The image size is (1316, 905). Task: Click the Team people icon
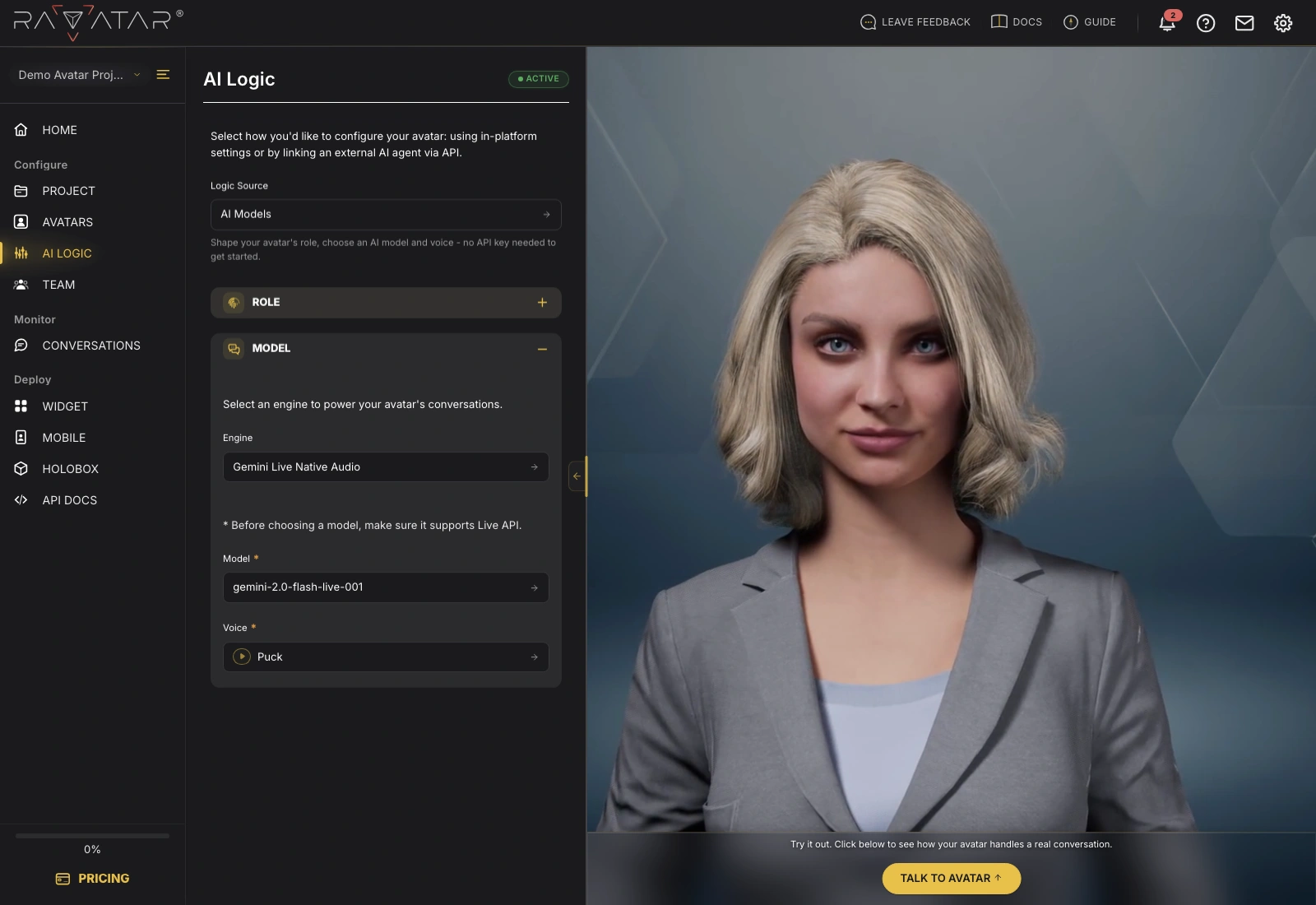(x=21, y=285)
